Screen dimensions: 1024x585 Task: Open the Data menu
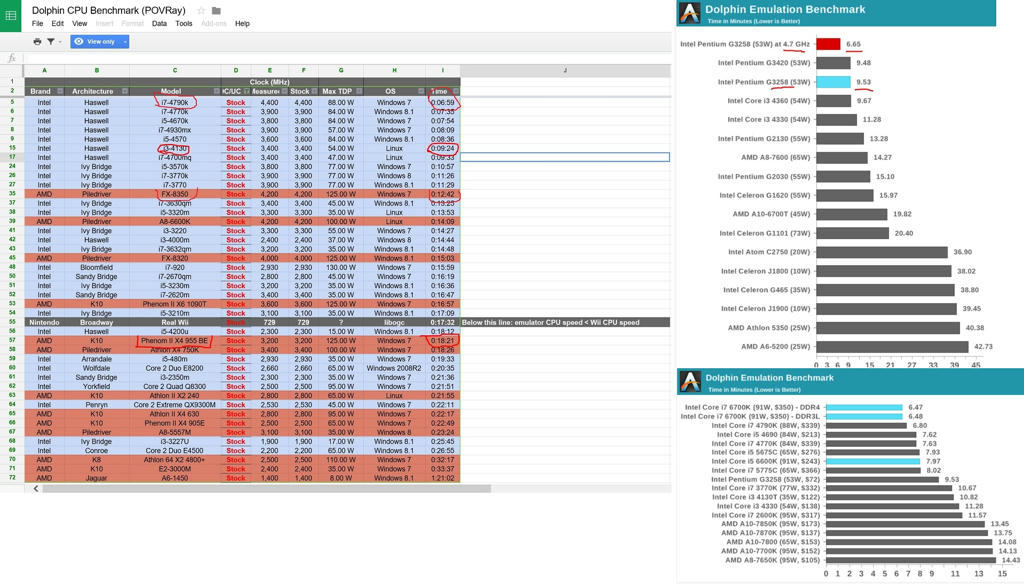159,24
